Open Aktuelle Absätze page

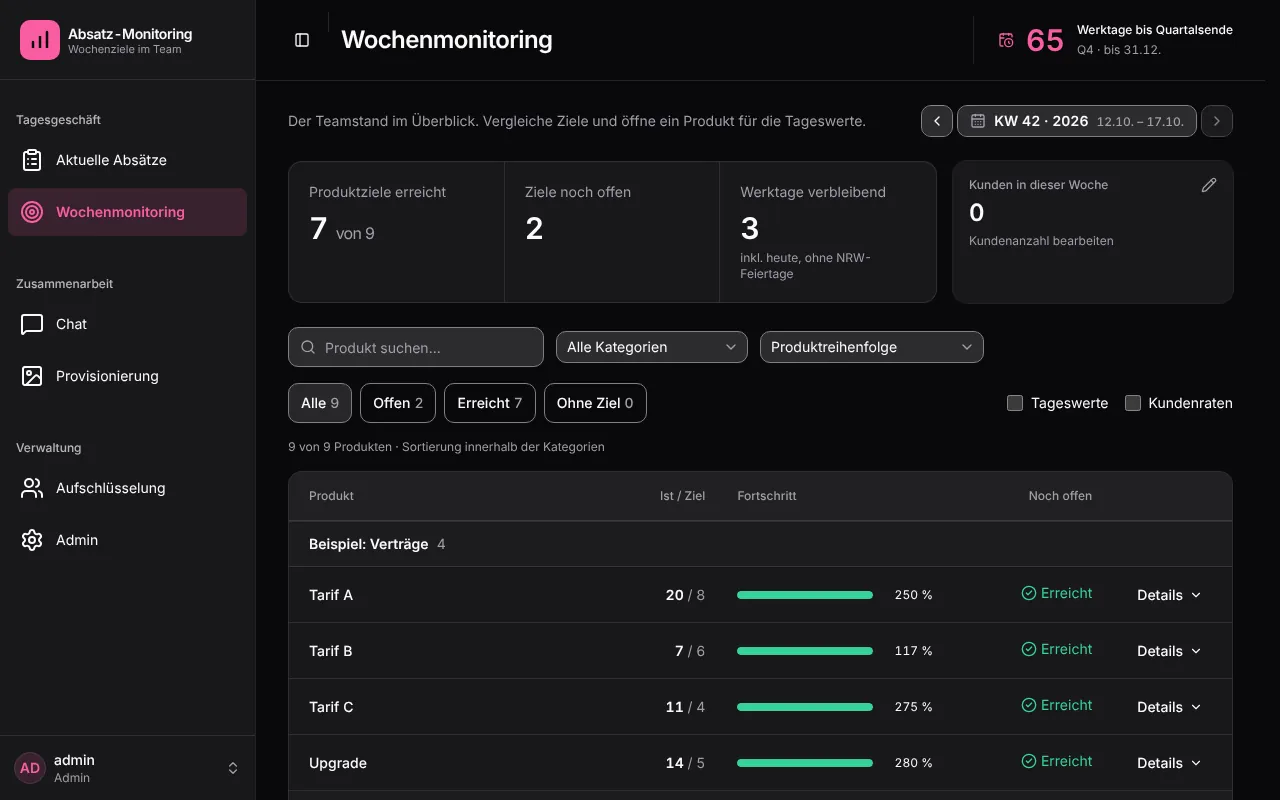127,160
